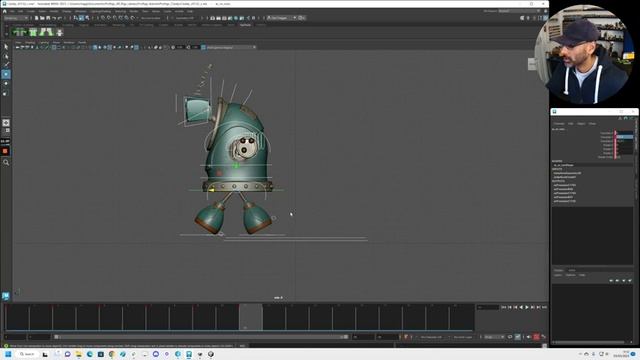The image size is (640, 360).
Task: Toggle highlighted wireframe shading button in viewport toolbar
Action: 95,47
